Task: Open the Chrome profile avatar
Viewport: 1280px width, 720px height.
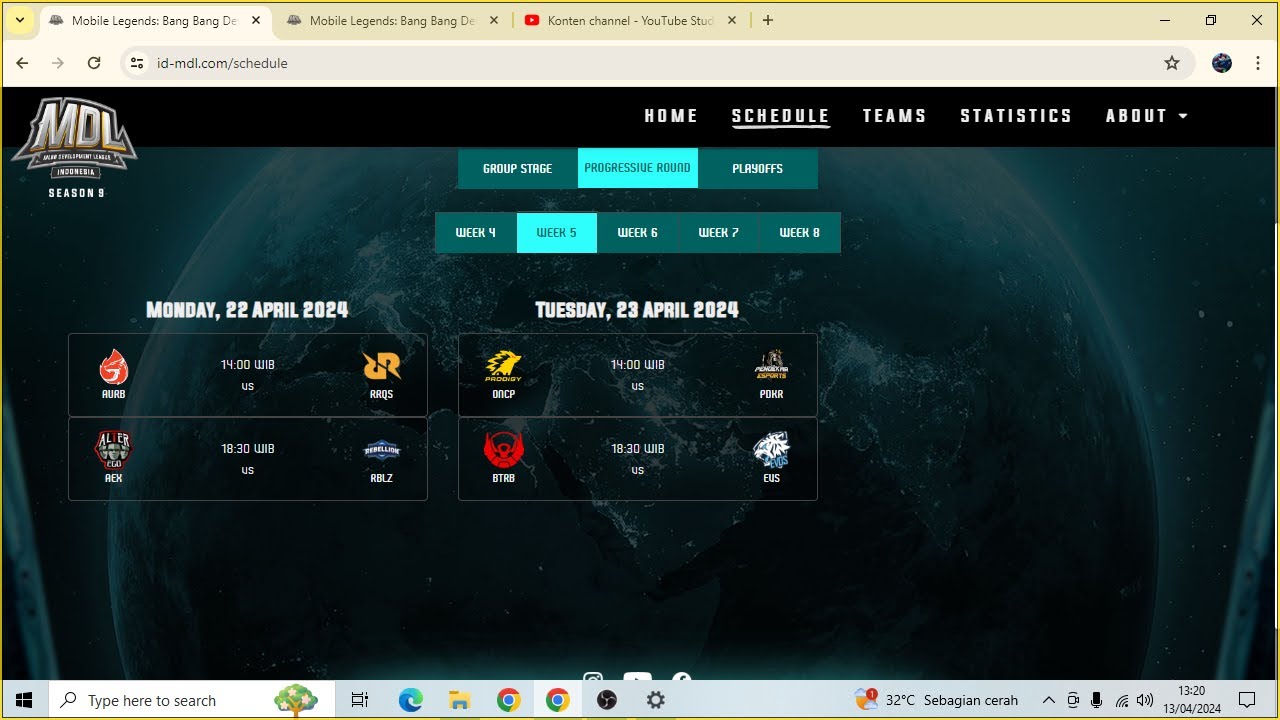Action: [1222, 63]
